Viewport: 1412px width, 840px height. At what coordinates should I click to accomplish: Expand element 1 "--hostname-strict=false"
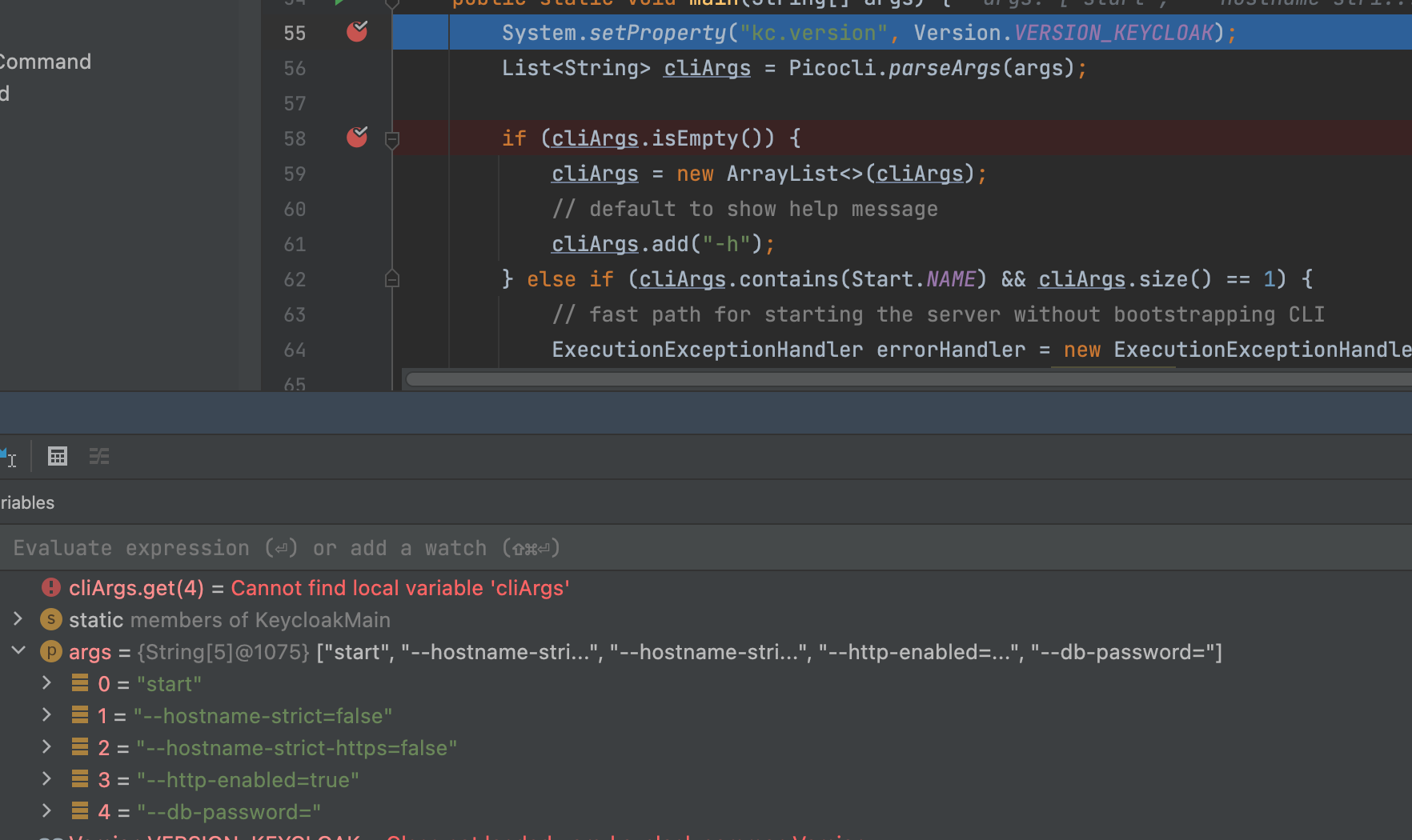pos(46,714)
